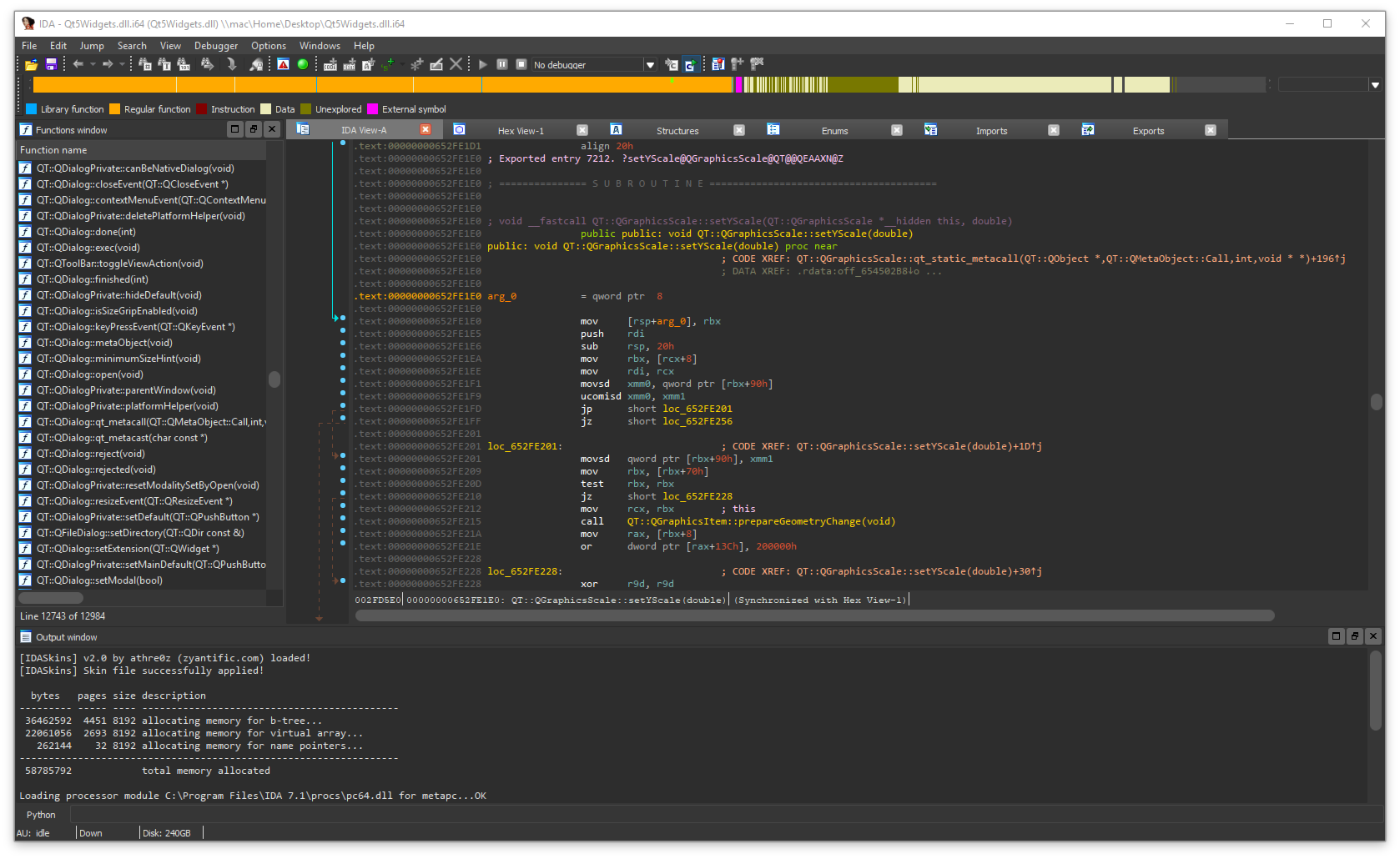The height and width of the screenshot is (859, 1400).
Task: Click the Python command input field
Action: click(726, 815)
